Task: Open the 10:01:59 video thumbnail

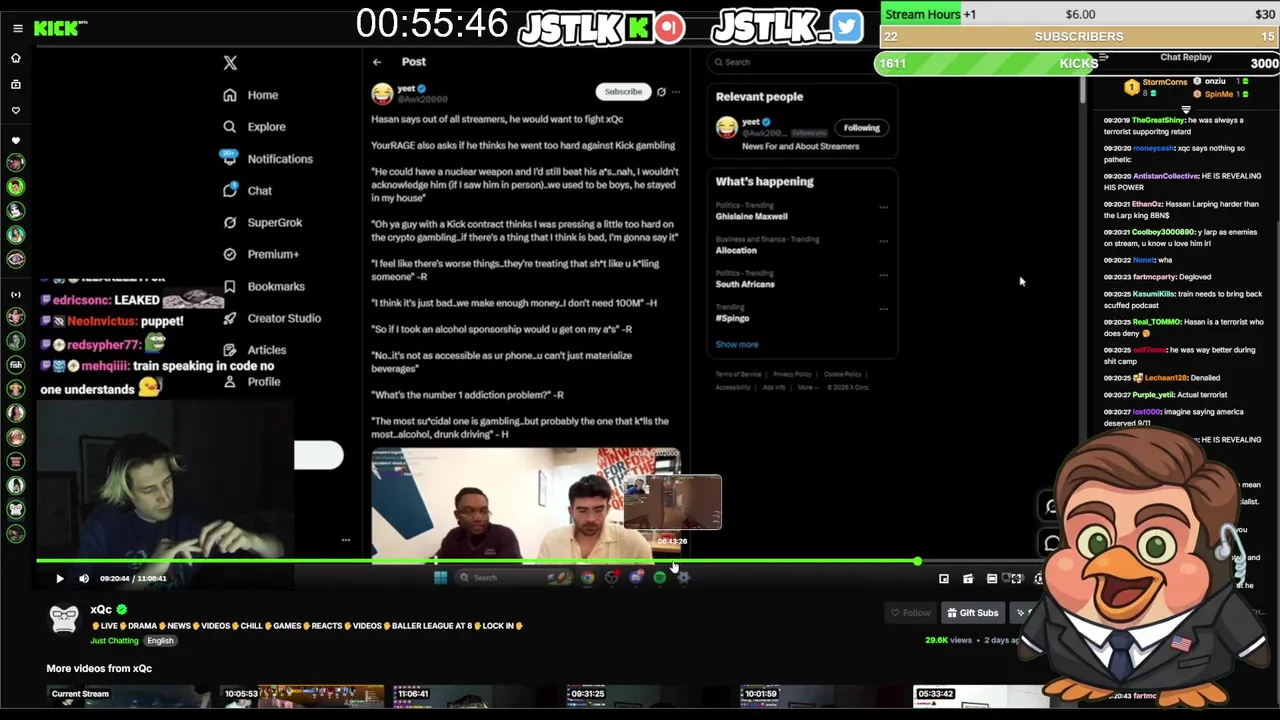Action: (821, 697)
